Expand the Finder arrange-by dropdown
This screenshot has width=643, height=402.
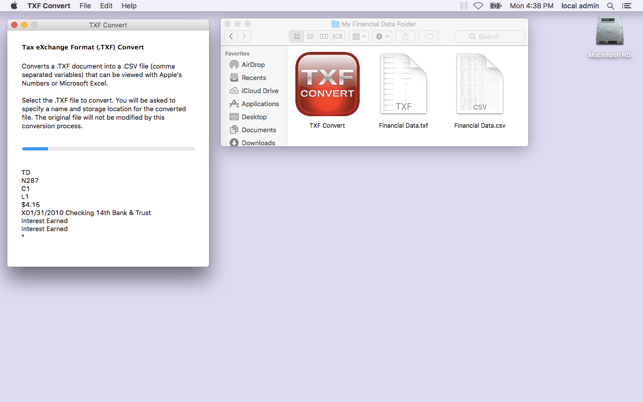click(x=359, y=37)
